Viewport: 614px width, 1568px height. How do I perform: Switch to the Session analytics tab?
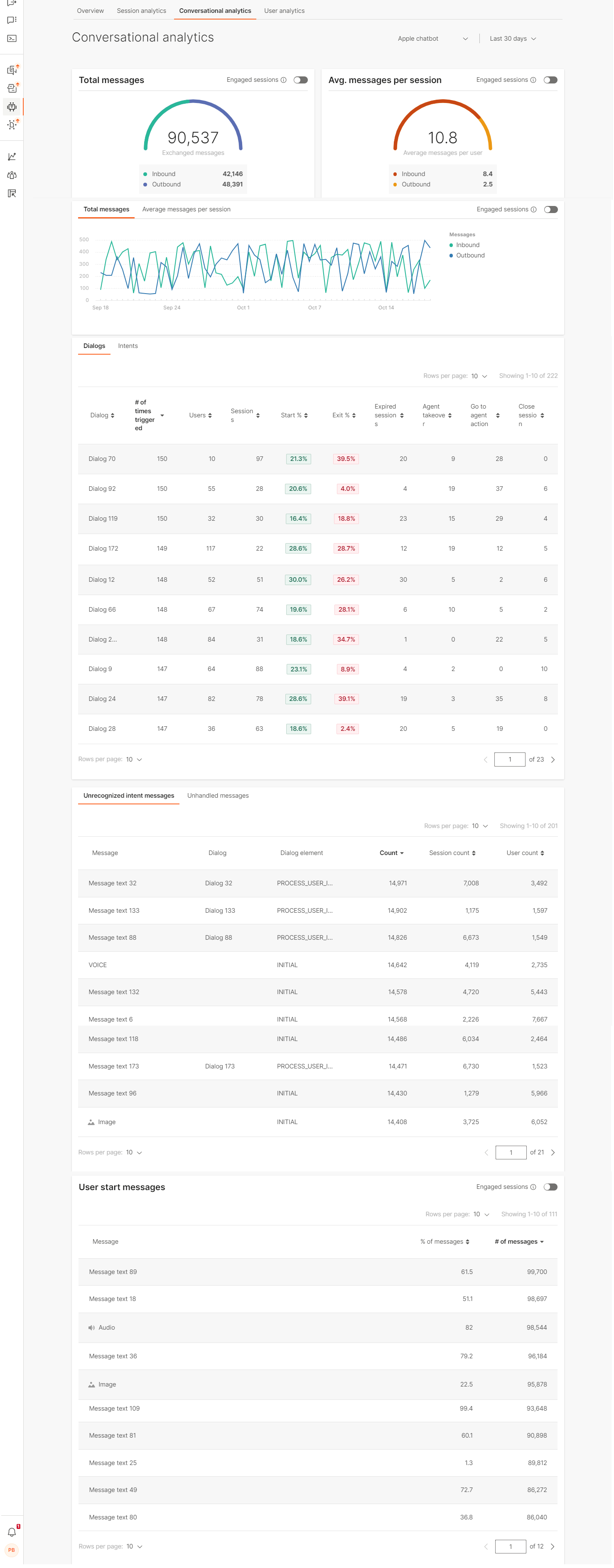[141, 11]
